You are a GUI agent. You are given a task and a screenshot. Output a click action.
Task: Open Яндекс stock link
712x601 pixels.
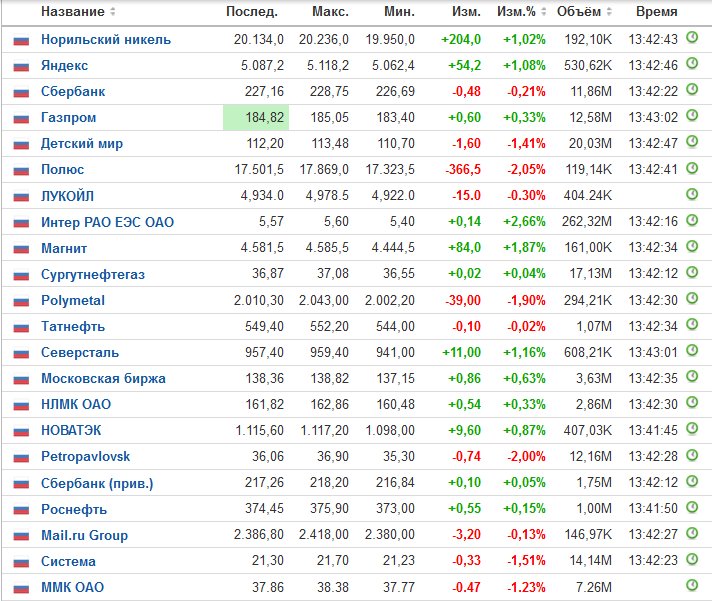point(64,65)
